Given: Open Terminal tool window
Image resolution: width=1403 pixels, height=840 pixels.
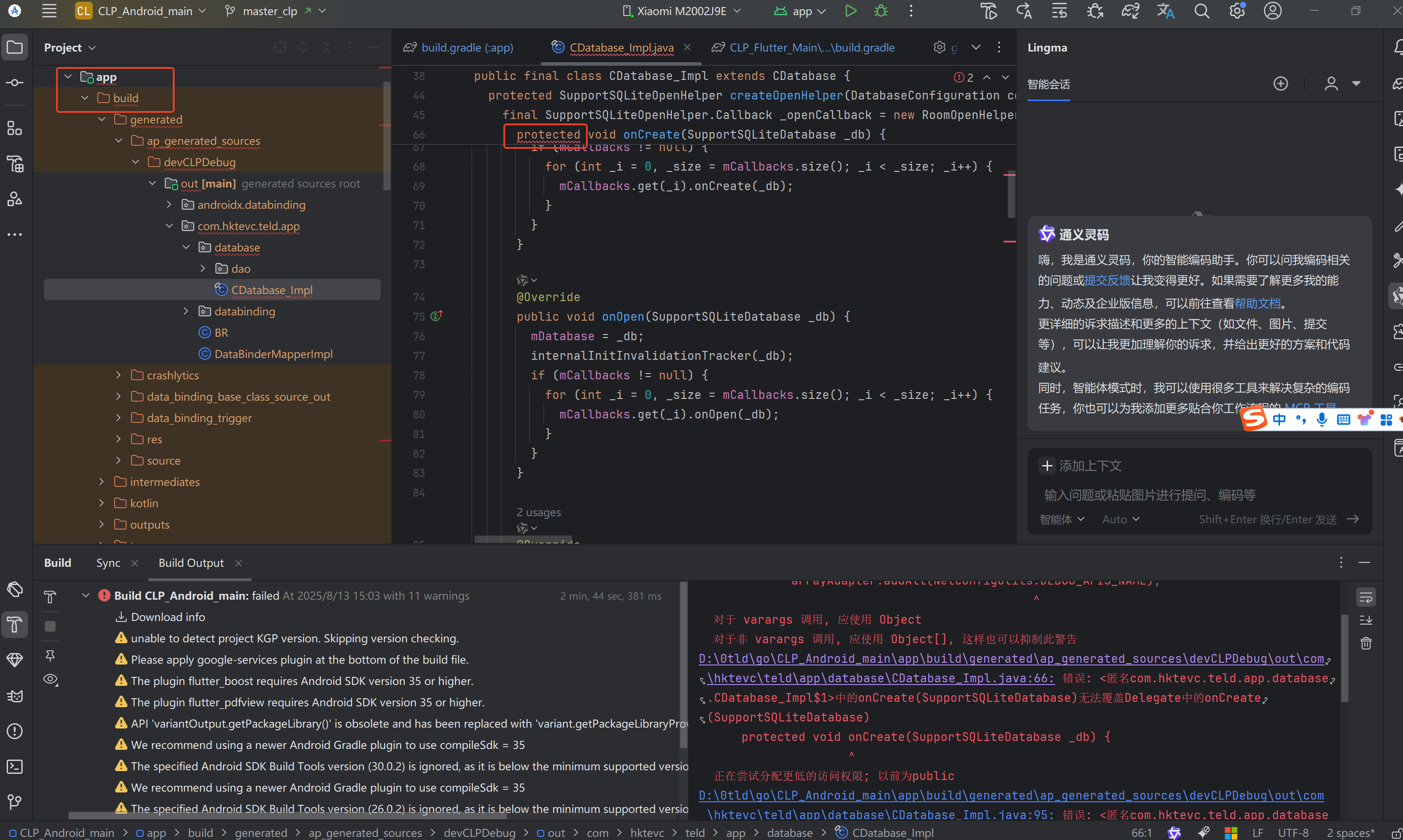Looking at the screenshot, I should point(15,766).
